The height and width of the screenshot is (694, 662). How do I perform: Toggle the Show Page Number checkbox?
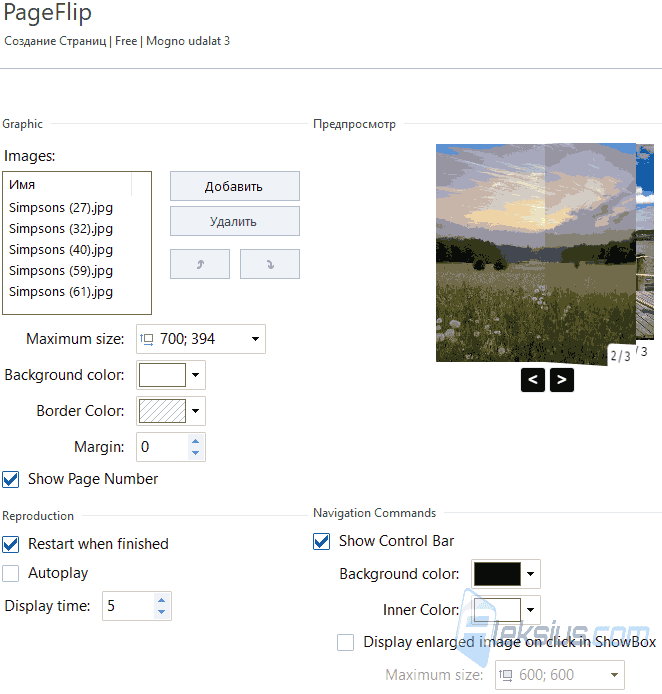pyautogui.click(x=11, y=479)
